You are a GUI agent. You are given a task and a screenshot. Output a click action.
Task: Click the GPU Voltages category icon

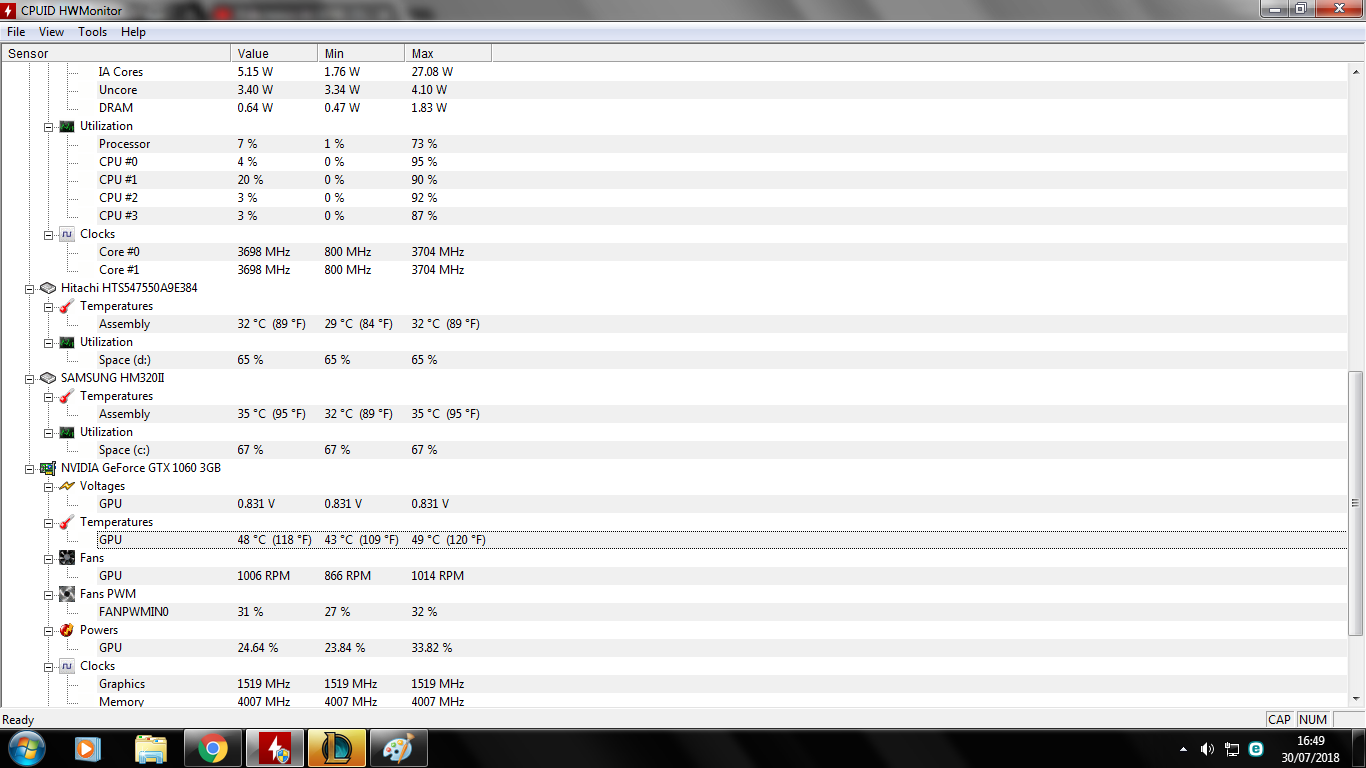[67, 486]
